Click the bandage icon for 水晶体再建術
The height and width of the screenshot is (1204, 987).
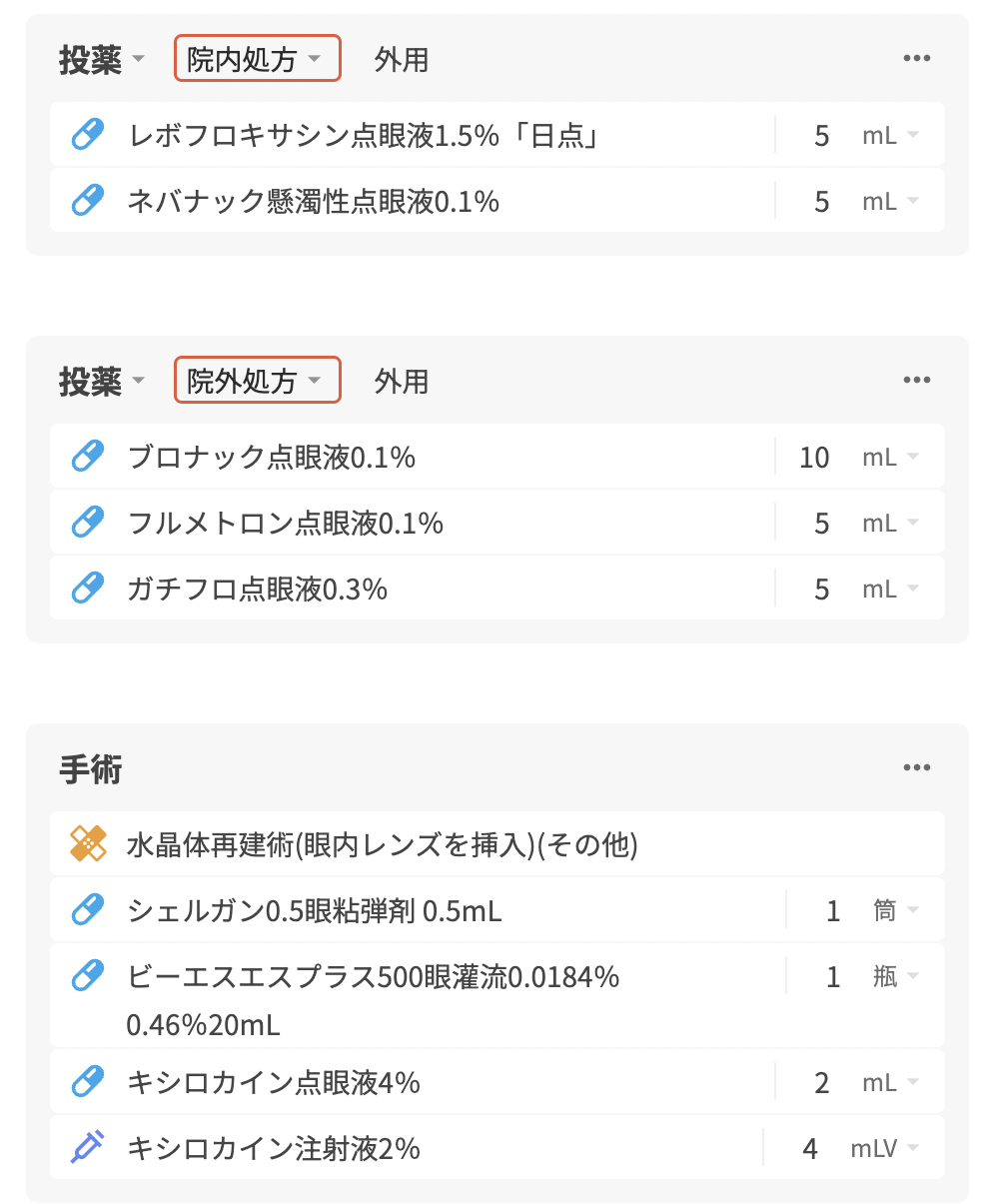click(x=88, y=844)
